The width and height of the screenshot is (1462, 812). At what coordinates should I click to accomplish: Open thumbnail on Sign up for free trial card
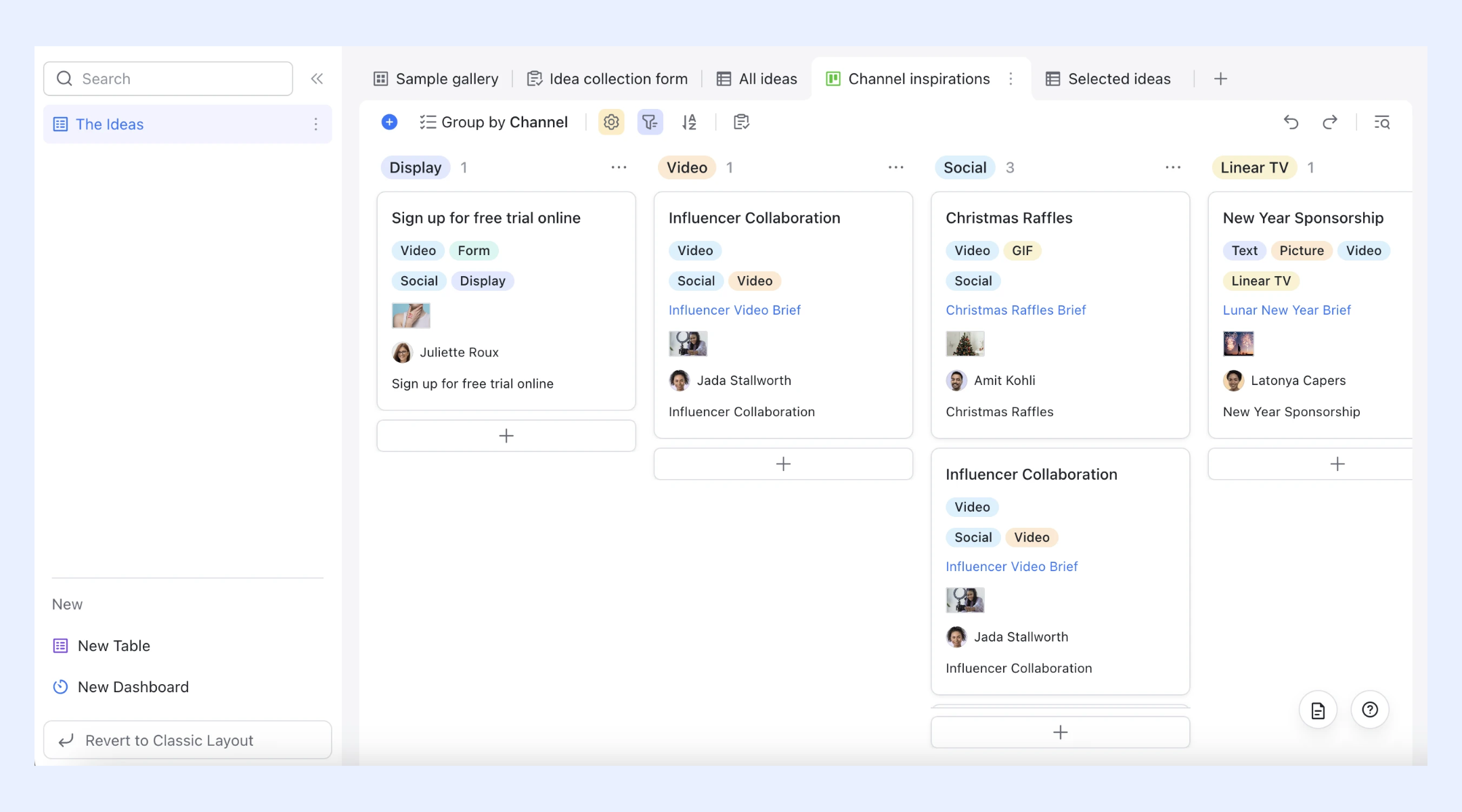click(411, 315)
